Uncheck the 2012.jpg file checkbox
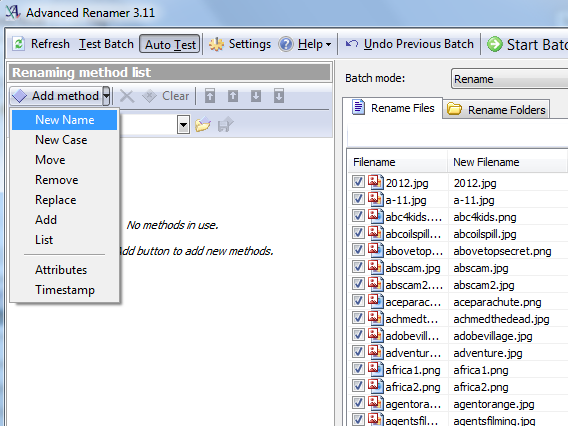 pos(358,182)
